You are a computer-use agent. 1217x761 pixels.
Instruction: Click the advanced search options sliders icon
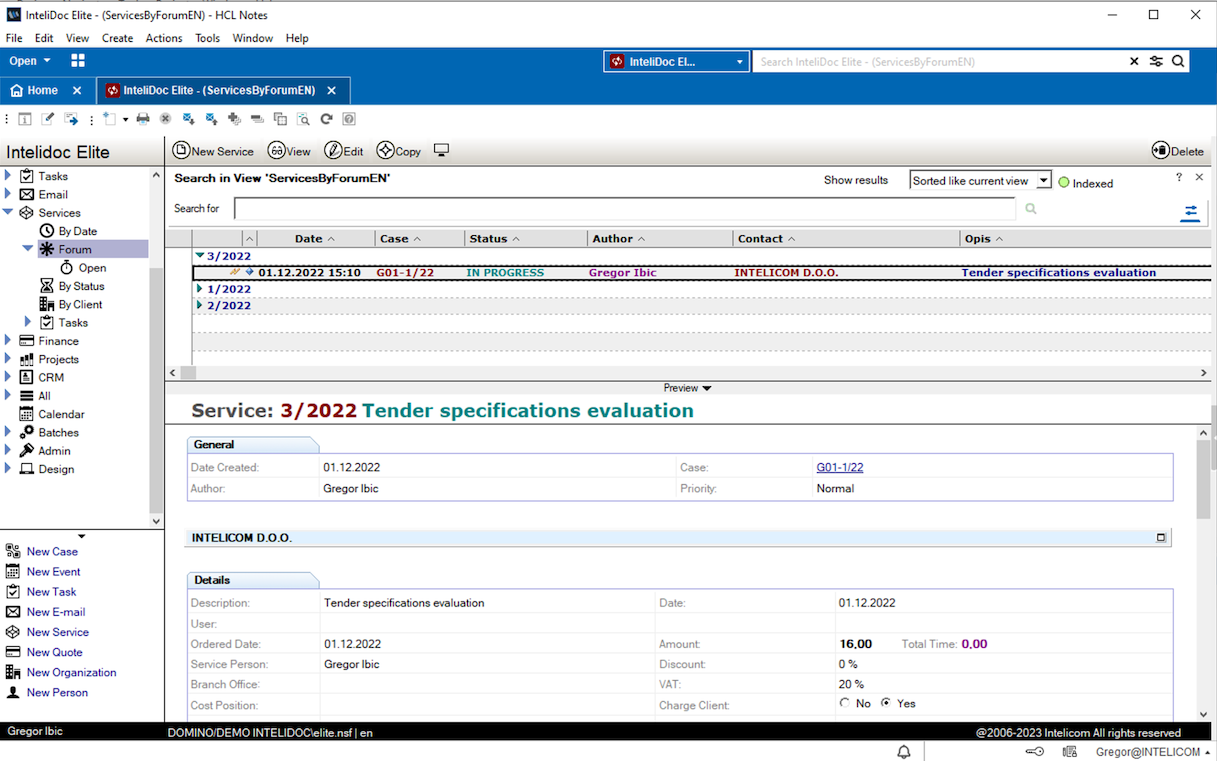coord(1156,61)
